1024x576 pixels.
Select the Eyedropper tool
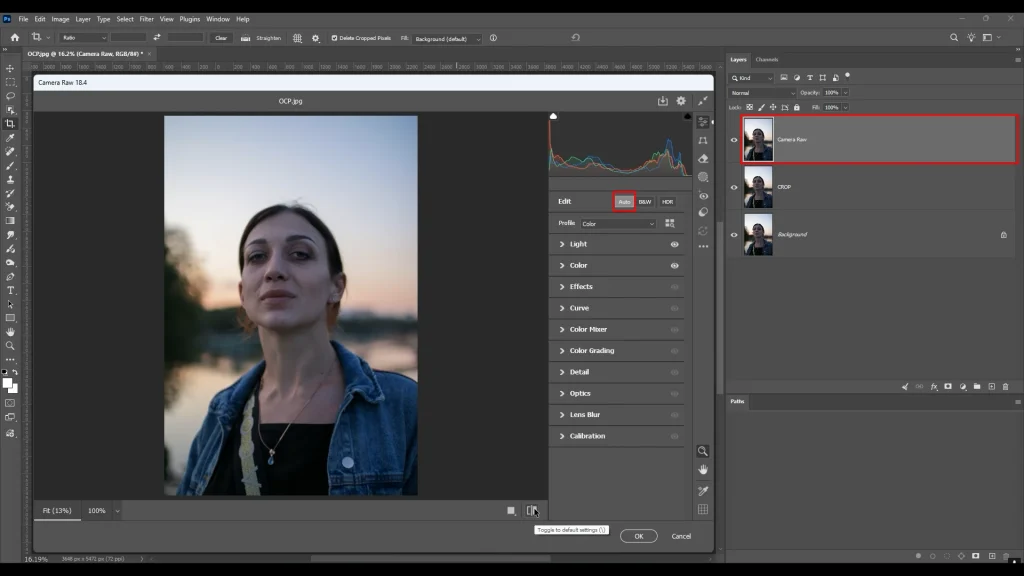[10, 138]
